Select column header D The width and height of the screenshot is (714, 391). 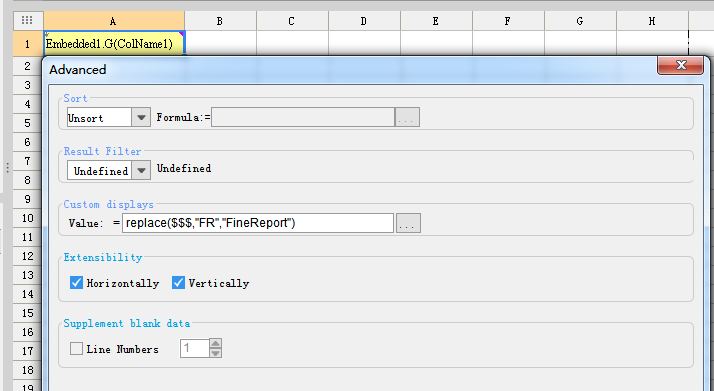click(x=364, y=21)
